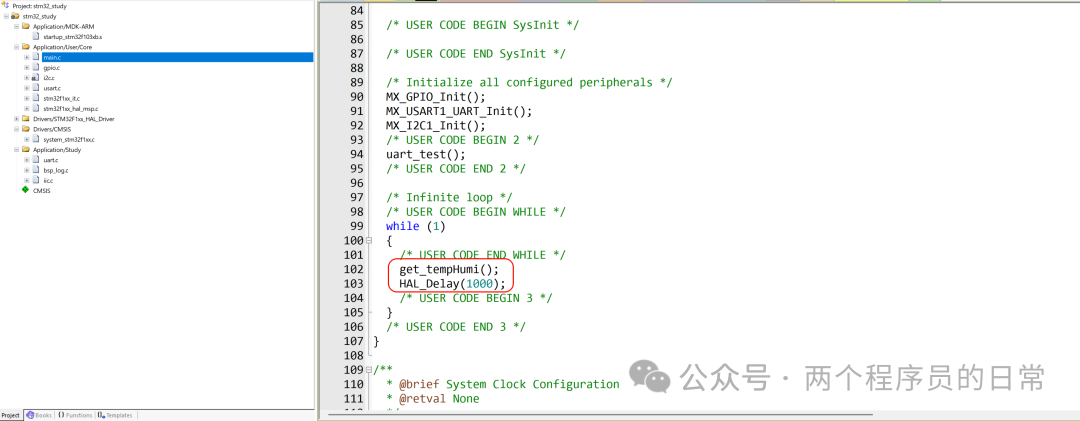
Task: Click the 'MX_GPIO_Init();' code line
Action: pyautogui.click(x=435, y=96)
